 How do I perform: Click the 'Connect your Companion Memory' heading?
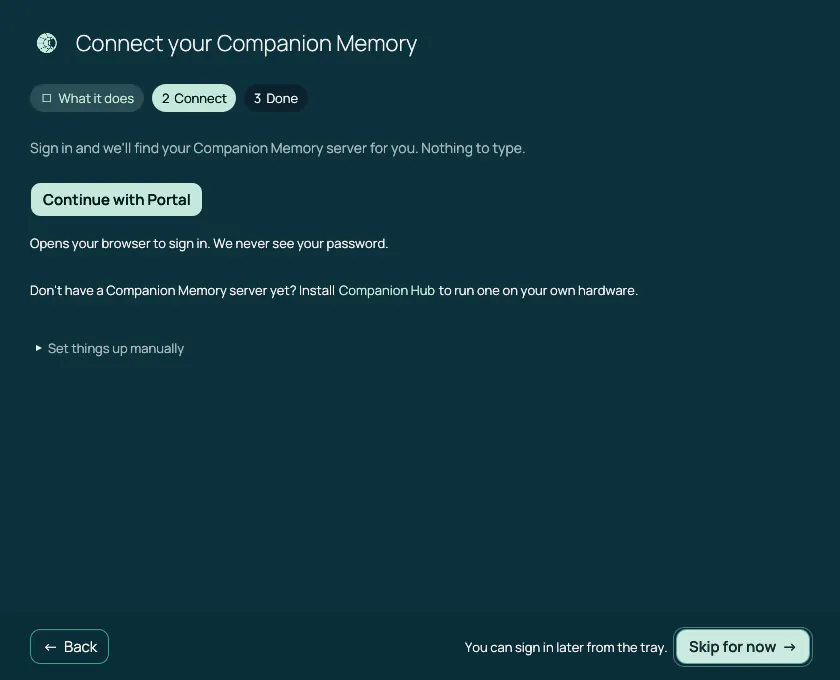[246, 43]
